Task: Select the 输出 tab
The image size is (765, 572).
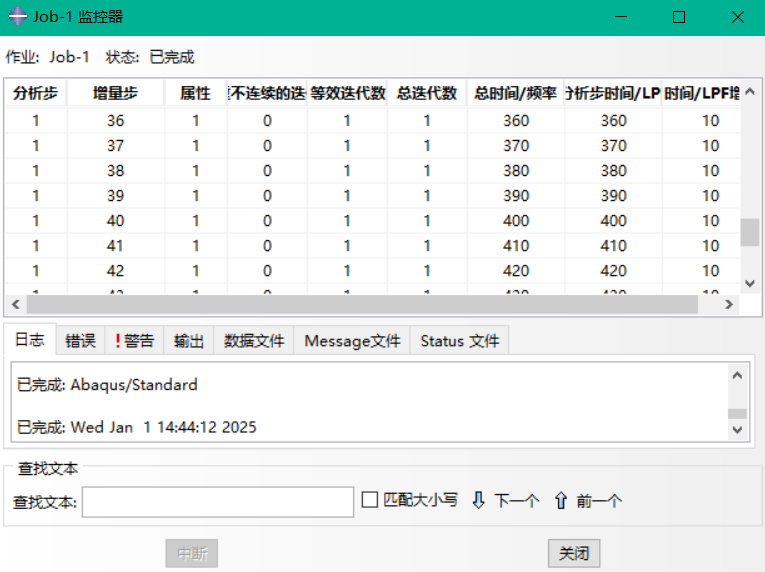Action: tap(189, 341)
